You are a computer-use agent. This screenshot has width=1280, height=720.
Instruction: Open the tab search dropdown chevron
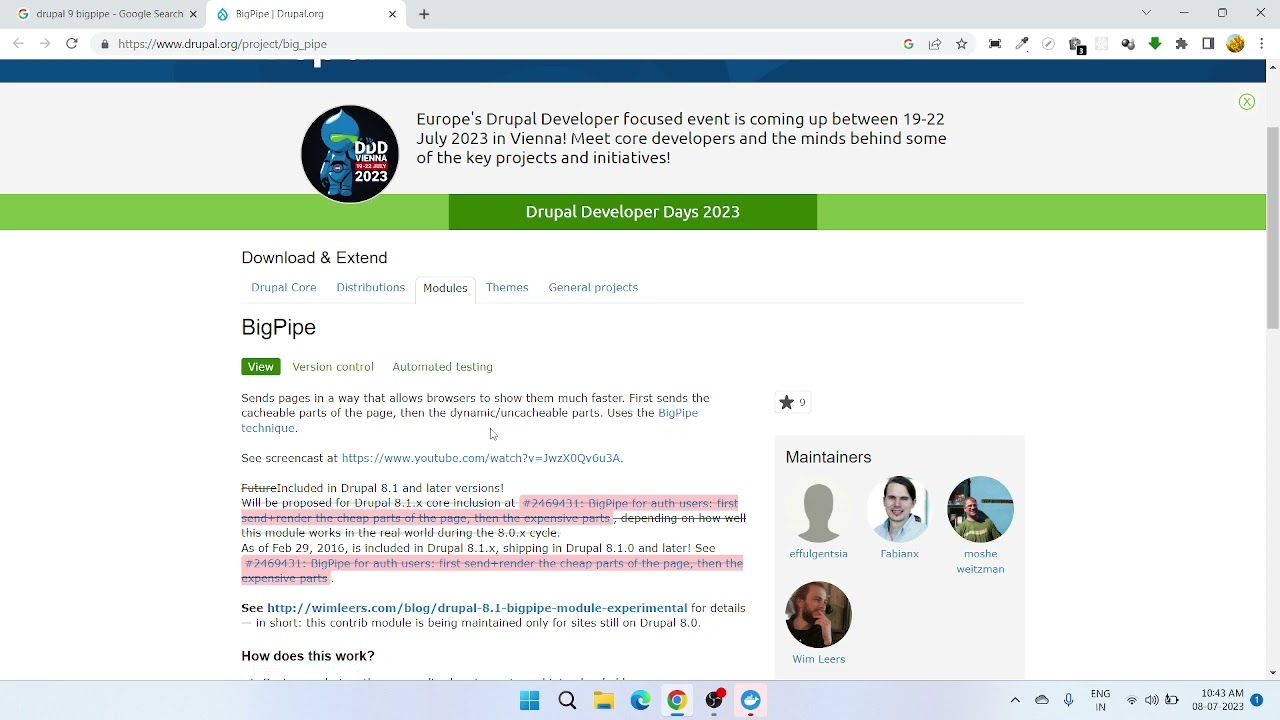1146,13
